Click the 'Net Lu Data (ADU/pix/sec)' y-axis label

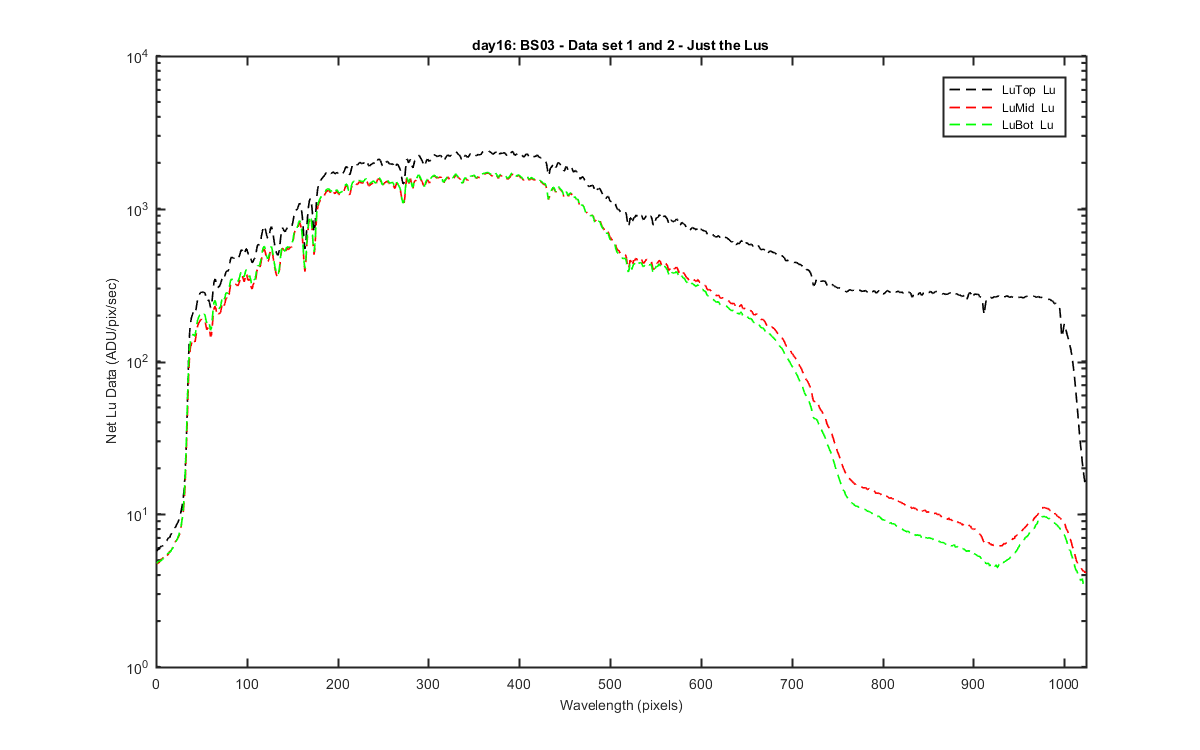point(113,362)
